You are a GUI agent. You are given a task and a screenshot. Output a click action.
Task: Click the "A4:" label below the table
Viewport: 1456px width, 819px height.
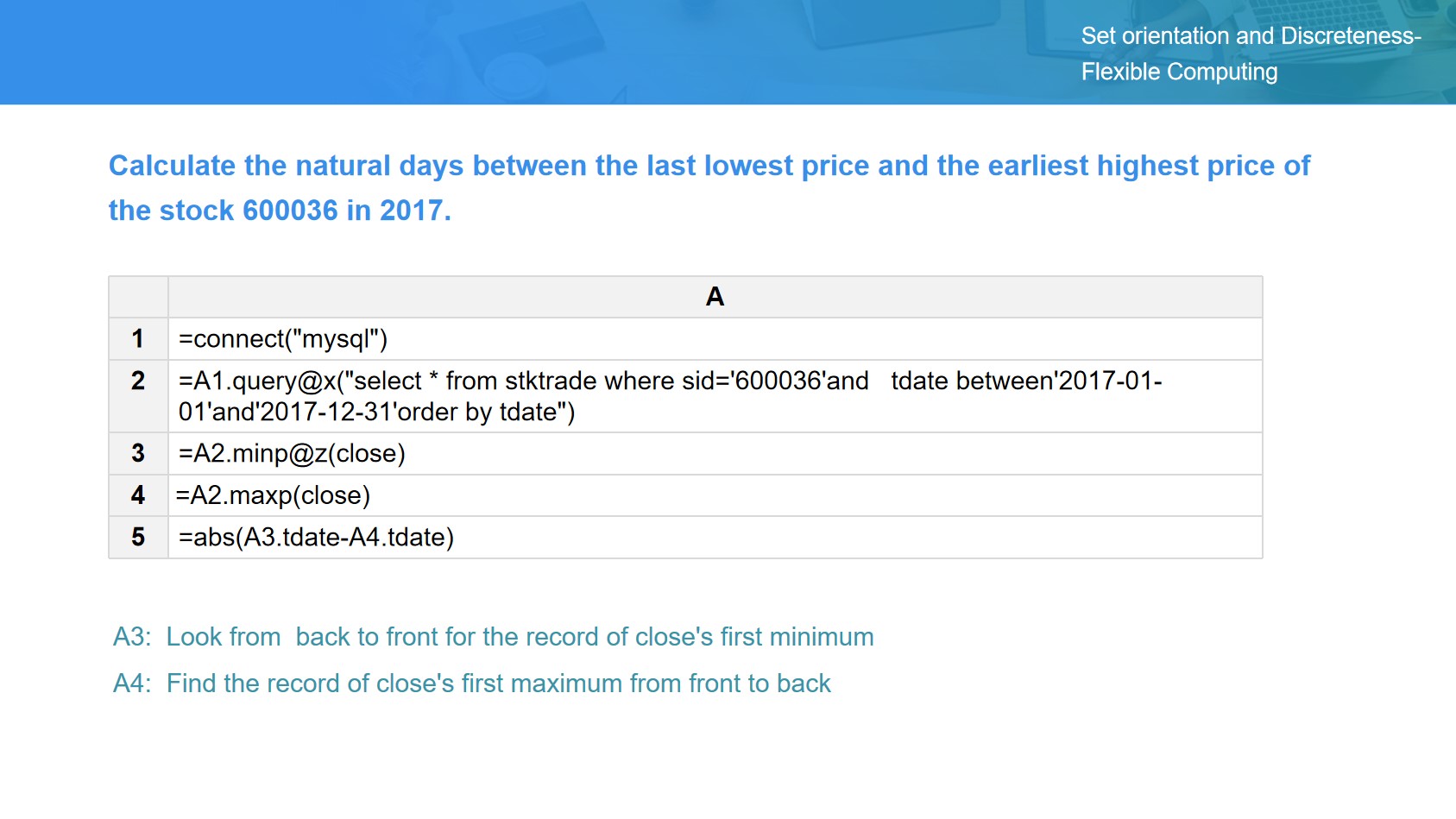[132, 684]
